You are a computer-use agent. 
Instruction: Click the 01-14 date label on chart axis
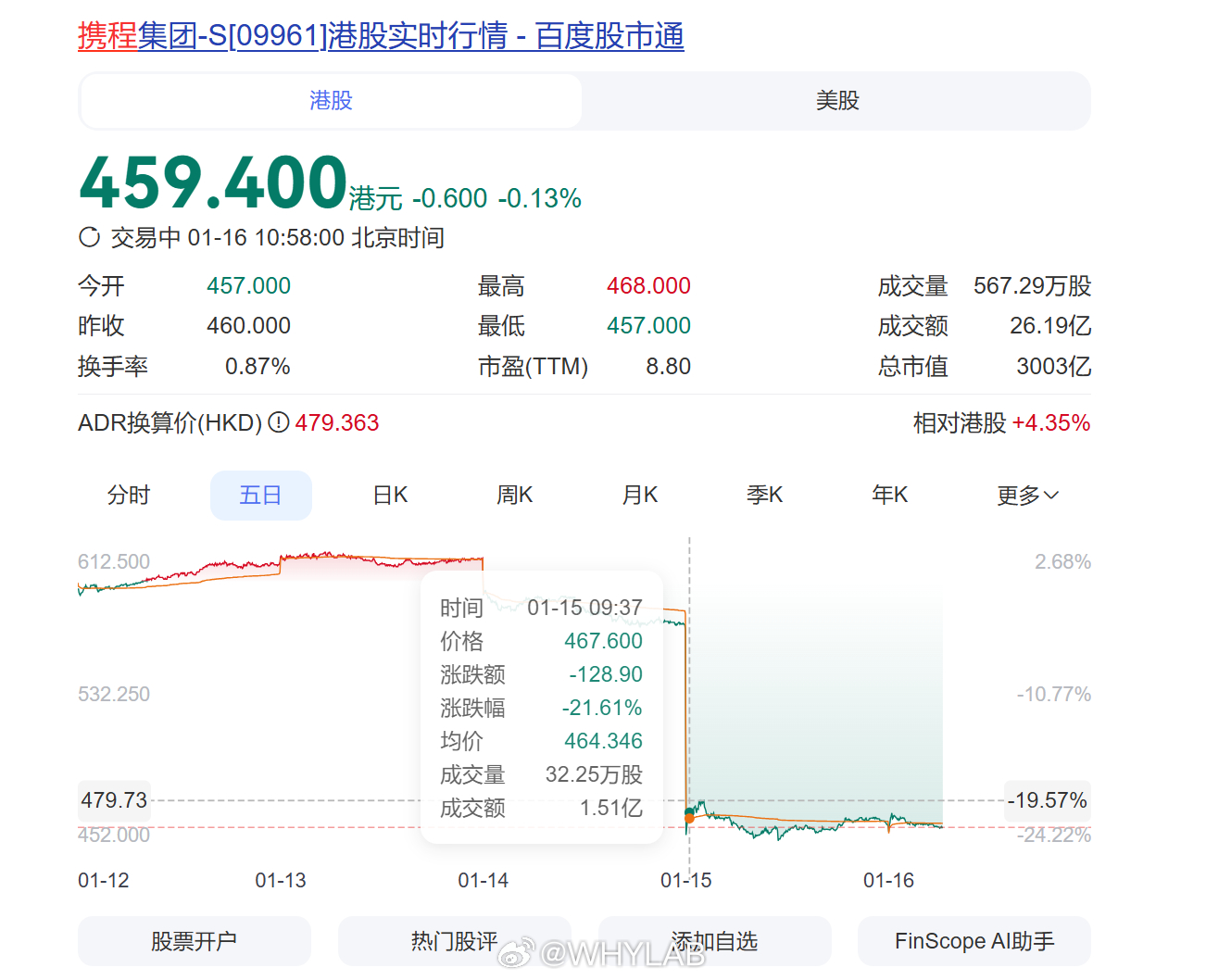(484, 880)
